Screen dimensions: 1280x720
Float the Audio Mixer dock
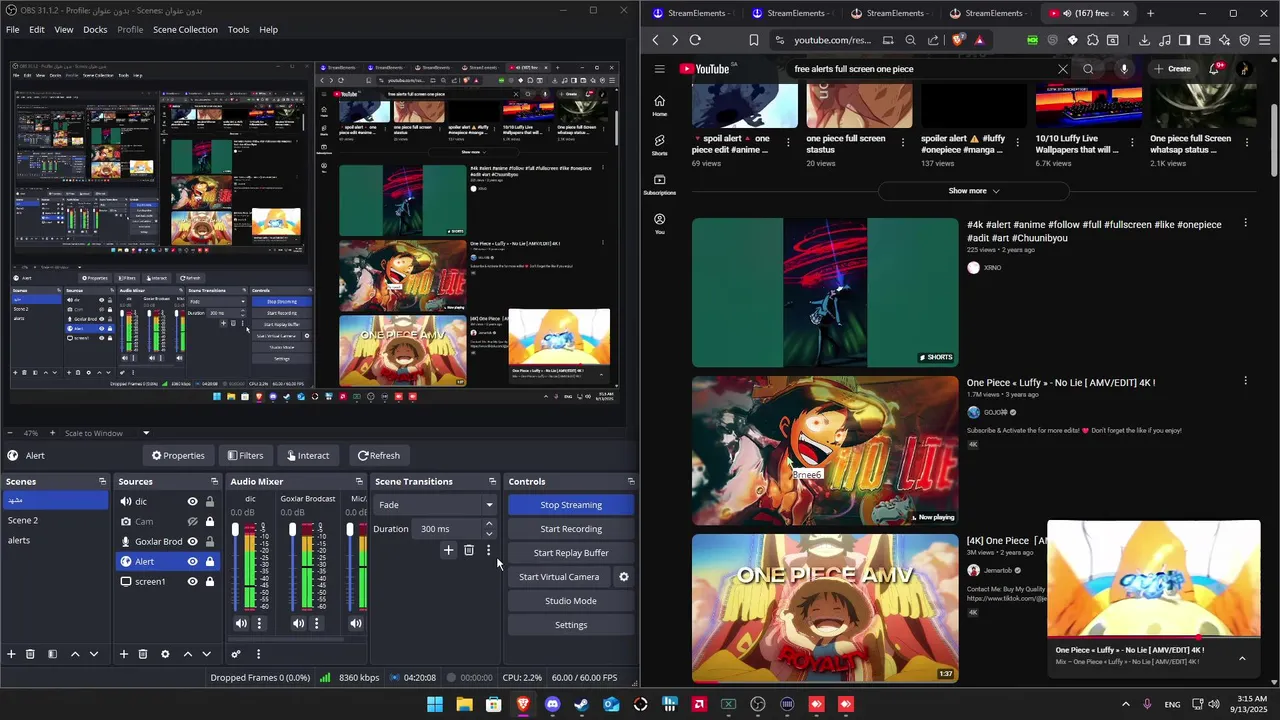(359, 481)
